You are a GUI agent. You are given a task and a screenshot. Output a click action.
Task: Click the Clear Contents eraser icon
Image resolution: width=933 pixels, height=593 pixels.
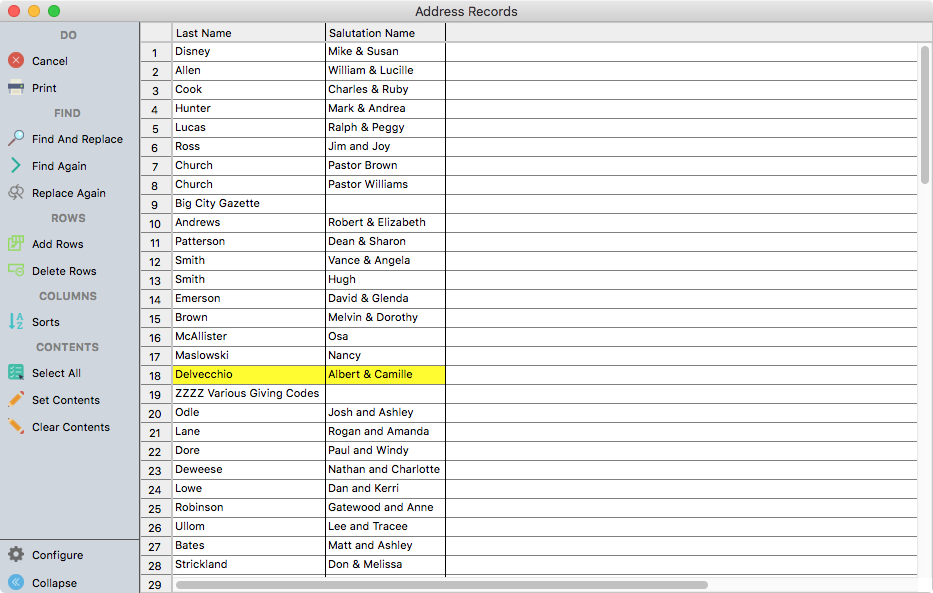pyautogui.click(x=16, y=427)
